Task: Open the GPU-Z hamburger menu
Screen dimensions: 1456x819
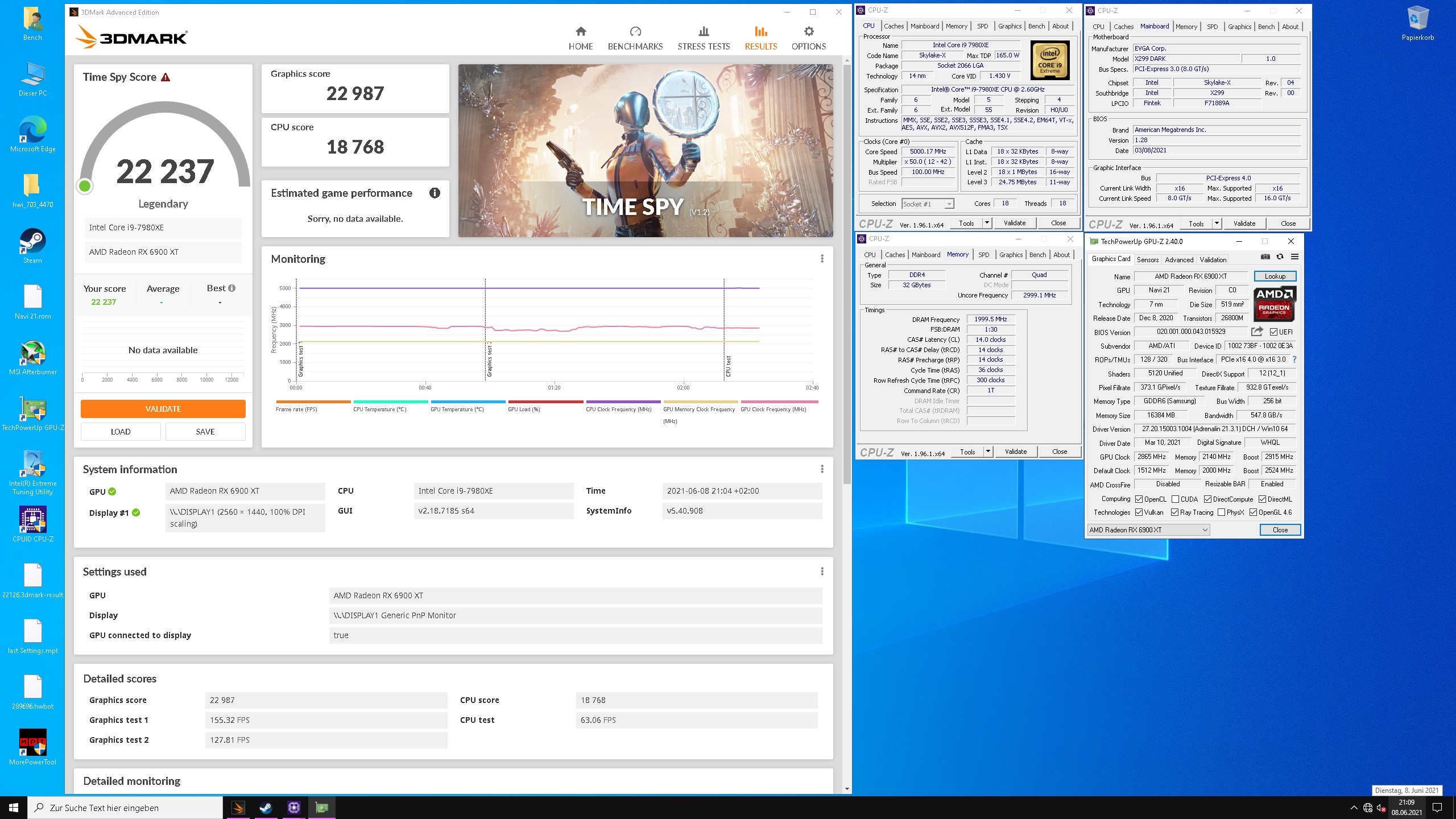Action: pos(1294,257)
